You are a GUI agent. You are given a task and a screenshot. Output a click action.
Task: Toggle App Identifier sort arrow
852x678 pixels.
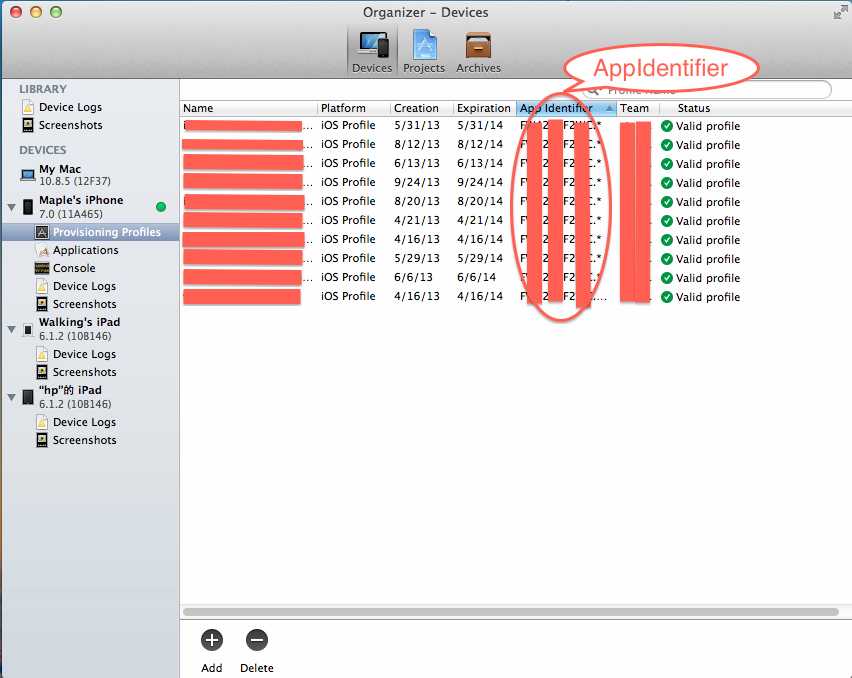tap(609, 108)
